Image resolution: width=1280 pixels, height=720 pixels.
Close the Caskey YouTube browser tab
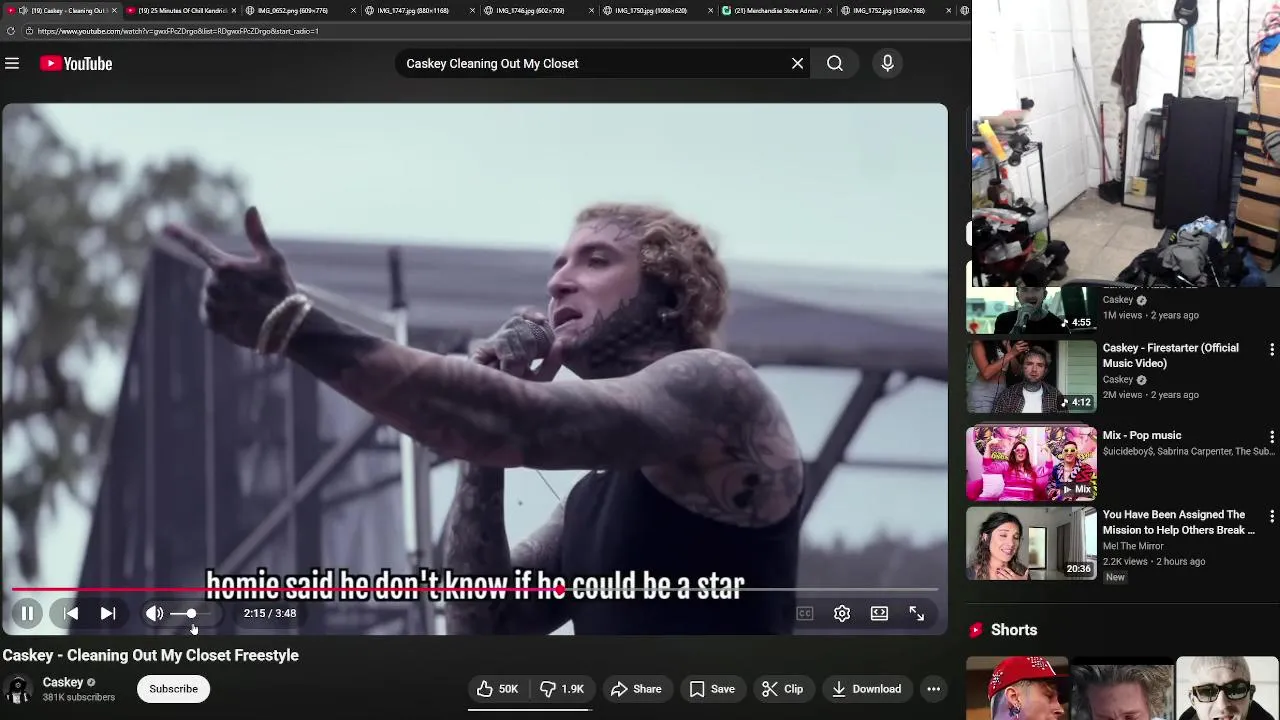tap(114, 11)
